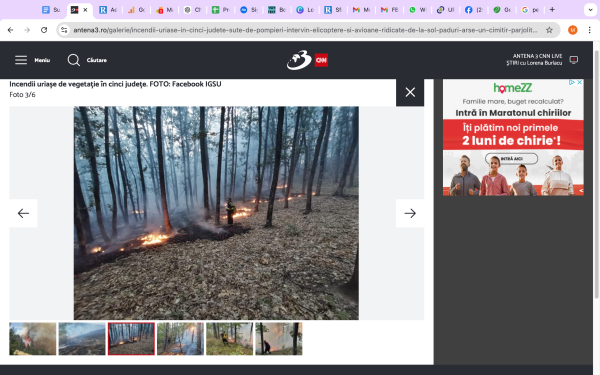Open the Antena 3 CNN logo homepage
Image resolution: width=600 pixels, height=375 pixels.
[307, 60]
